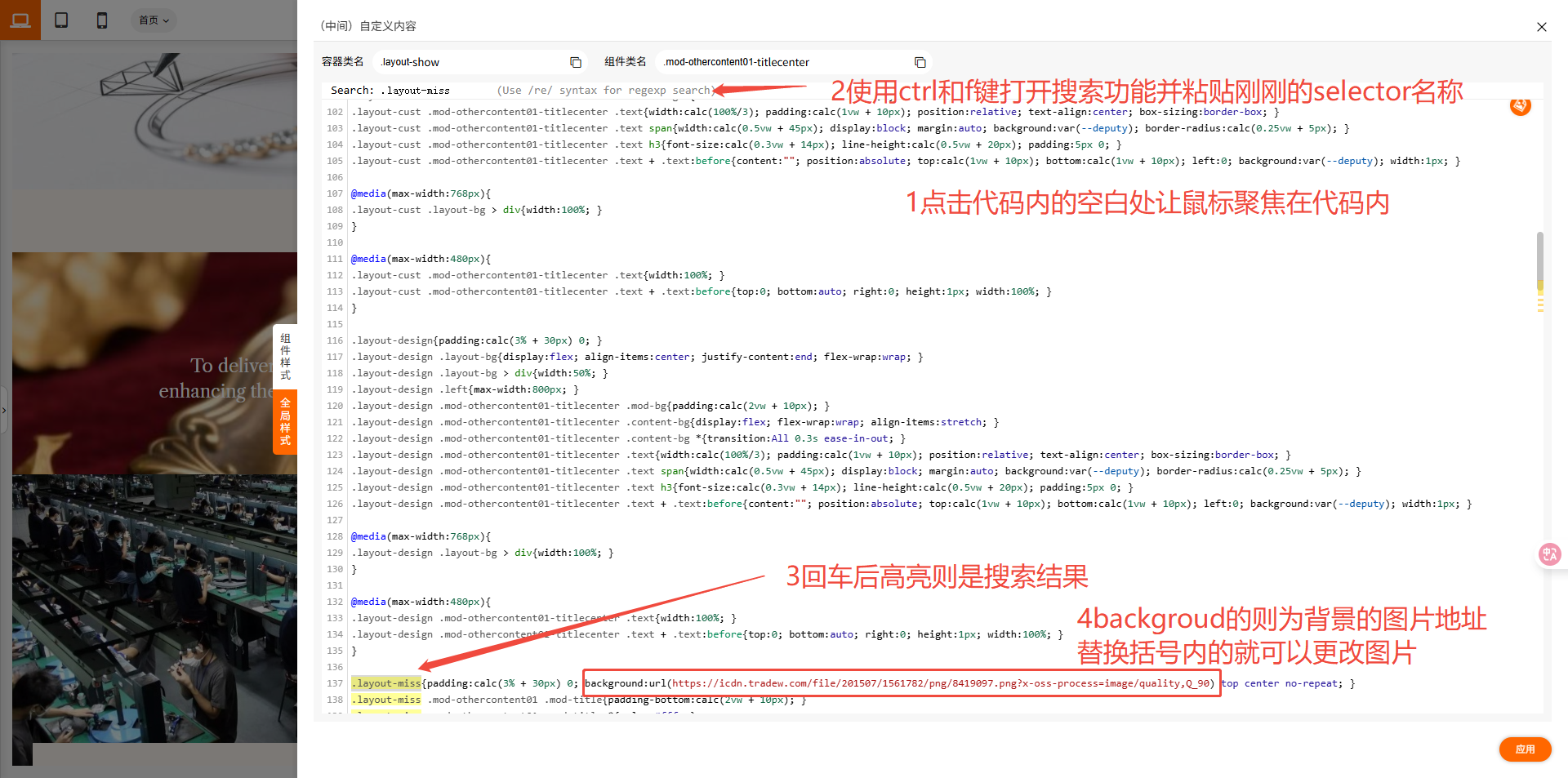The width and height of the screenshot is (1568, 778).
Task: Switch to tablet preview mode
Action: point(61,20)
